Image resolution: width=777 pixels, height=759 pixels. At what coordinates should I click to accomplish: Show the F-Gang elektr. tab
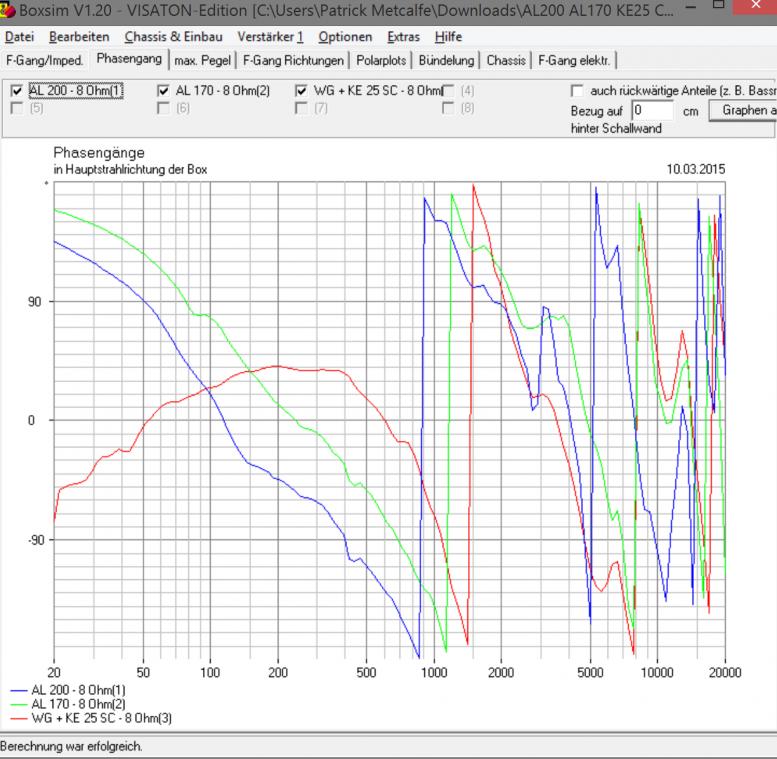tap(576, 60)
